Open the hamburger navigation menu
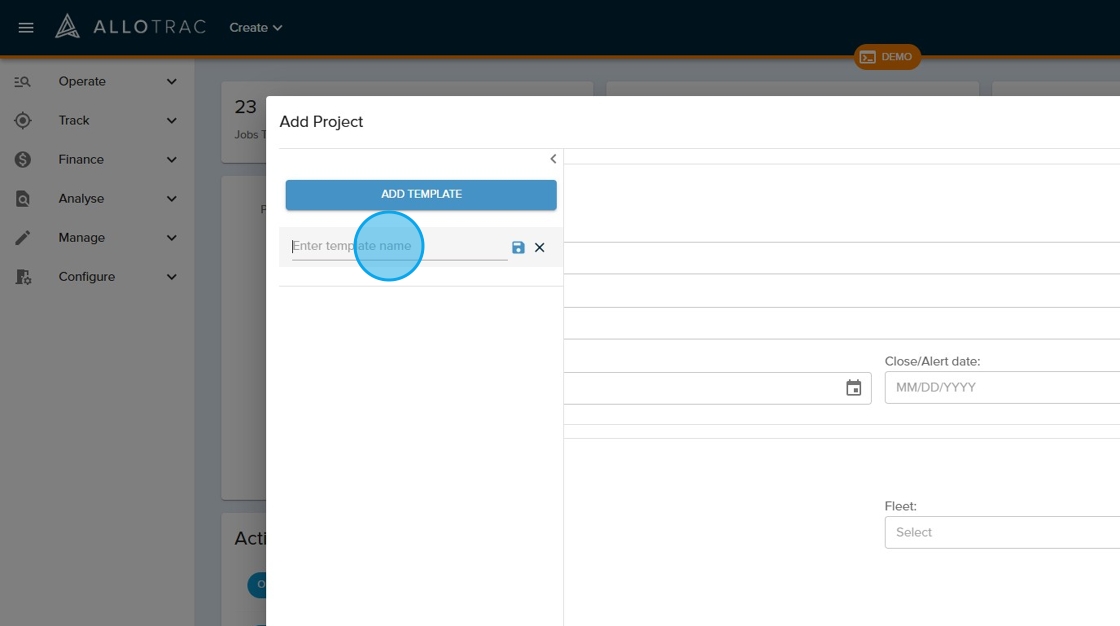The image size is (1120, 626). click(26, 28)
